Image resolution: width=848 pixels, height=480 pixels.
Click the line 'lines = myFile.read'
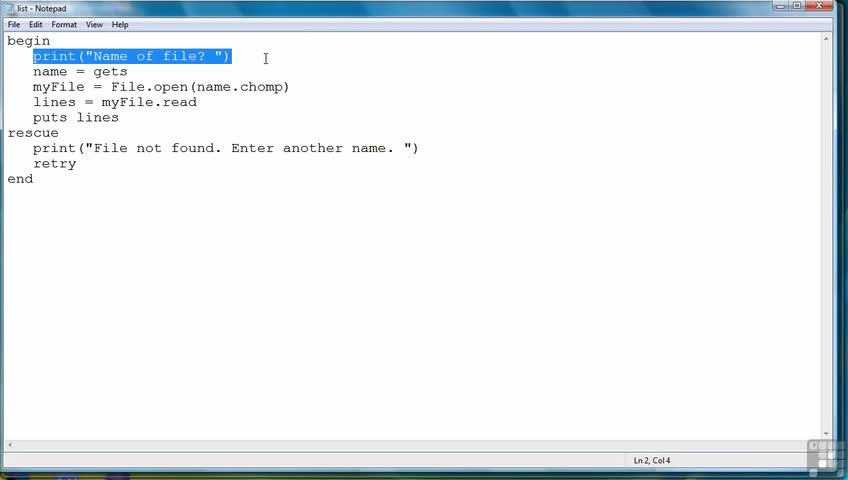coord(115,102)
